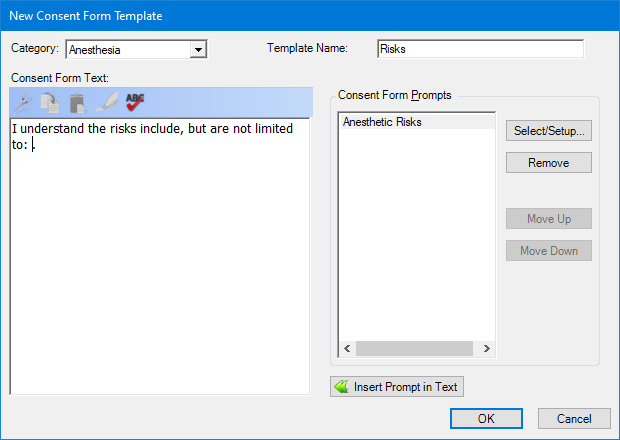Image resolution: width=620 pixels, height=440 pixels.
Task: Click the Cut scissors icon
Action: (x=23, y=103)
